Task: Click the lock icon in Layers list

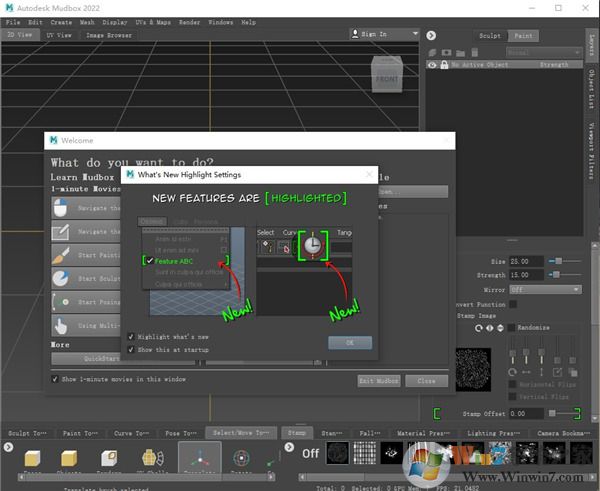Action: (442, 65)
